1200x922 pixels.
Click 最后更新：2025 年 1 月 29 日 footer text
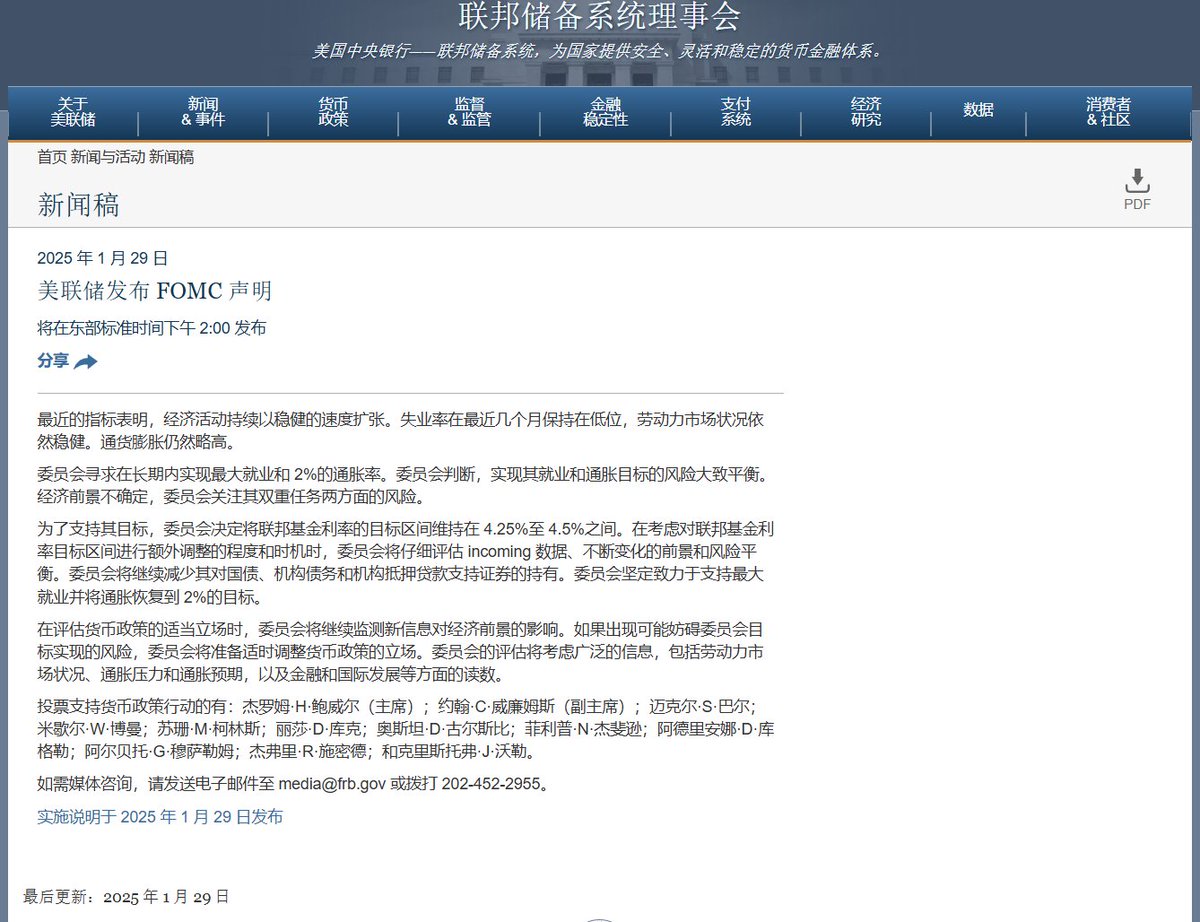click(x=126, y=896)
